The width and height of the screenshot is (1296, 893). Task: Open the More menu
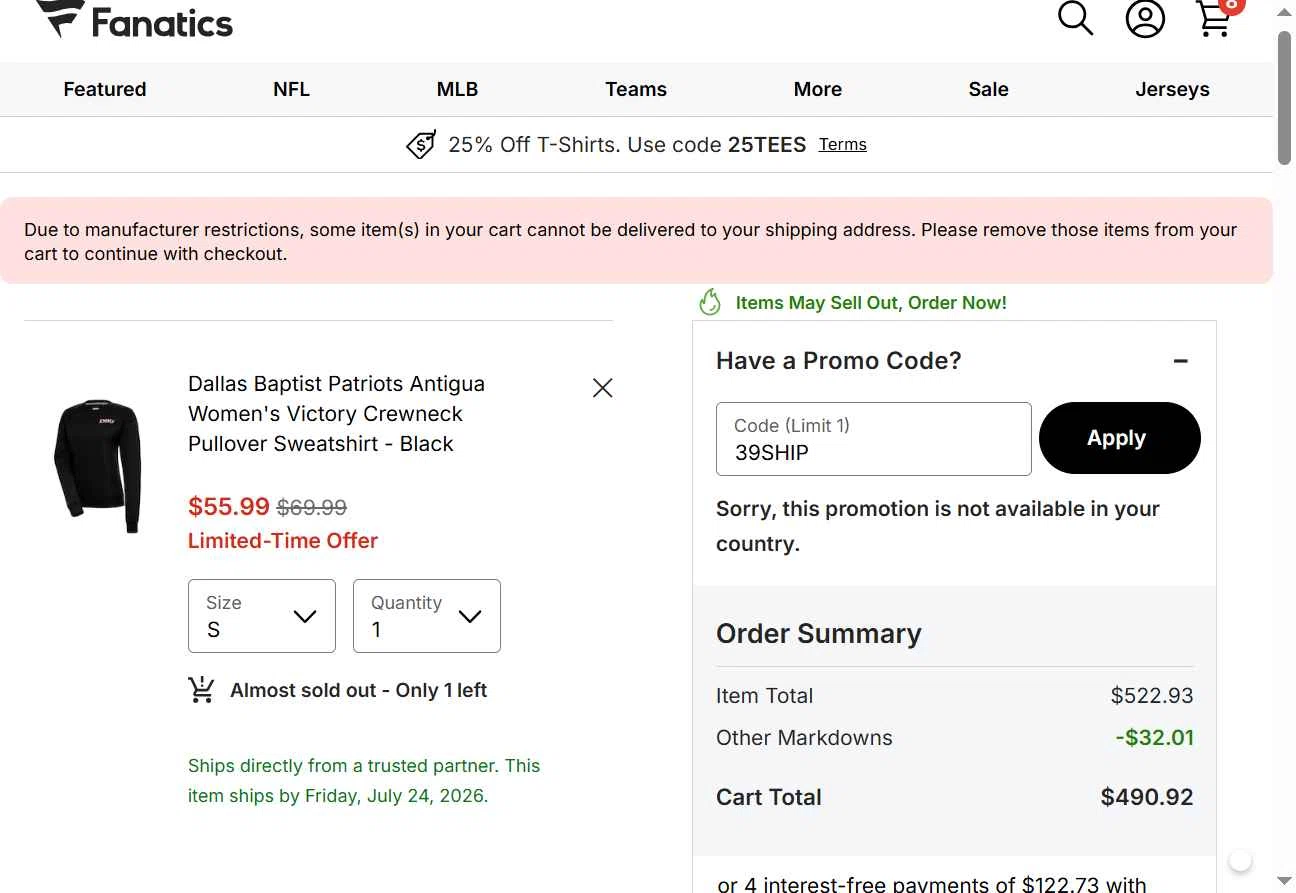tap(818, 89)
